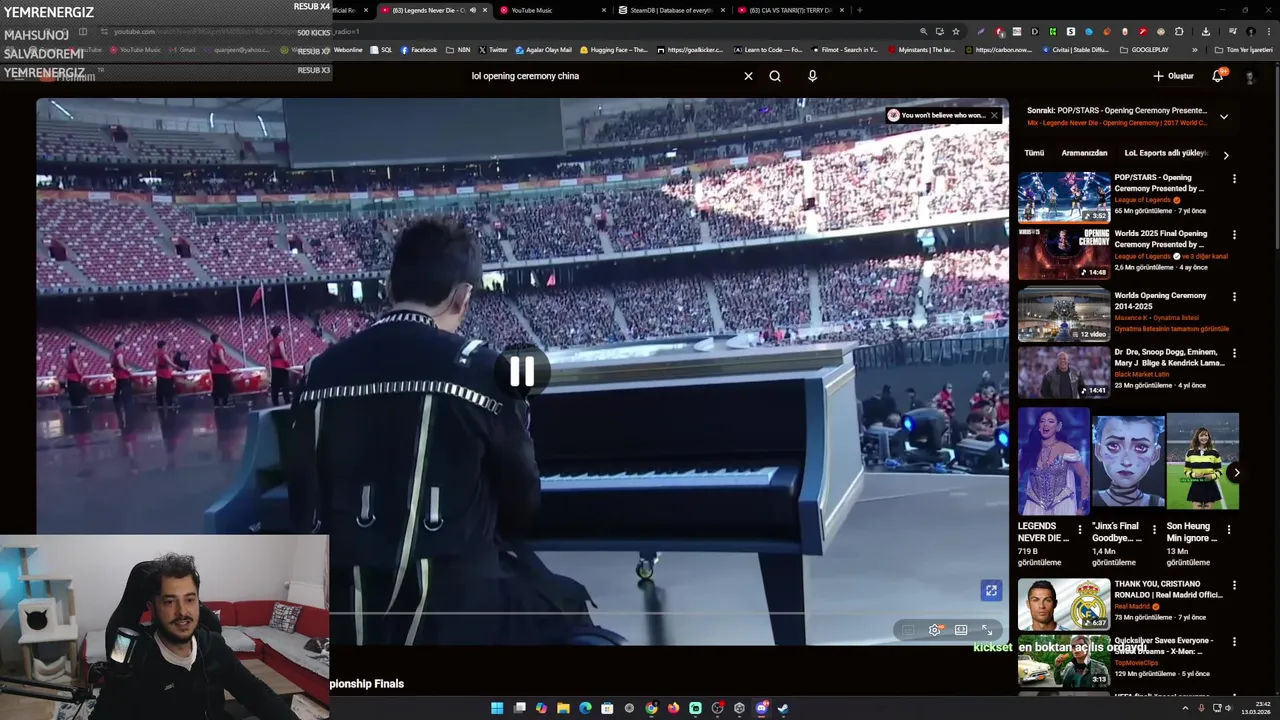Open the player settings gear icon
This screenshot has width=1280, height=720.
coord(935,630)
